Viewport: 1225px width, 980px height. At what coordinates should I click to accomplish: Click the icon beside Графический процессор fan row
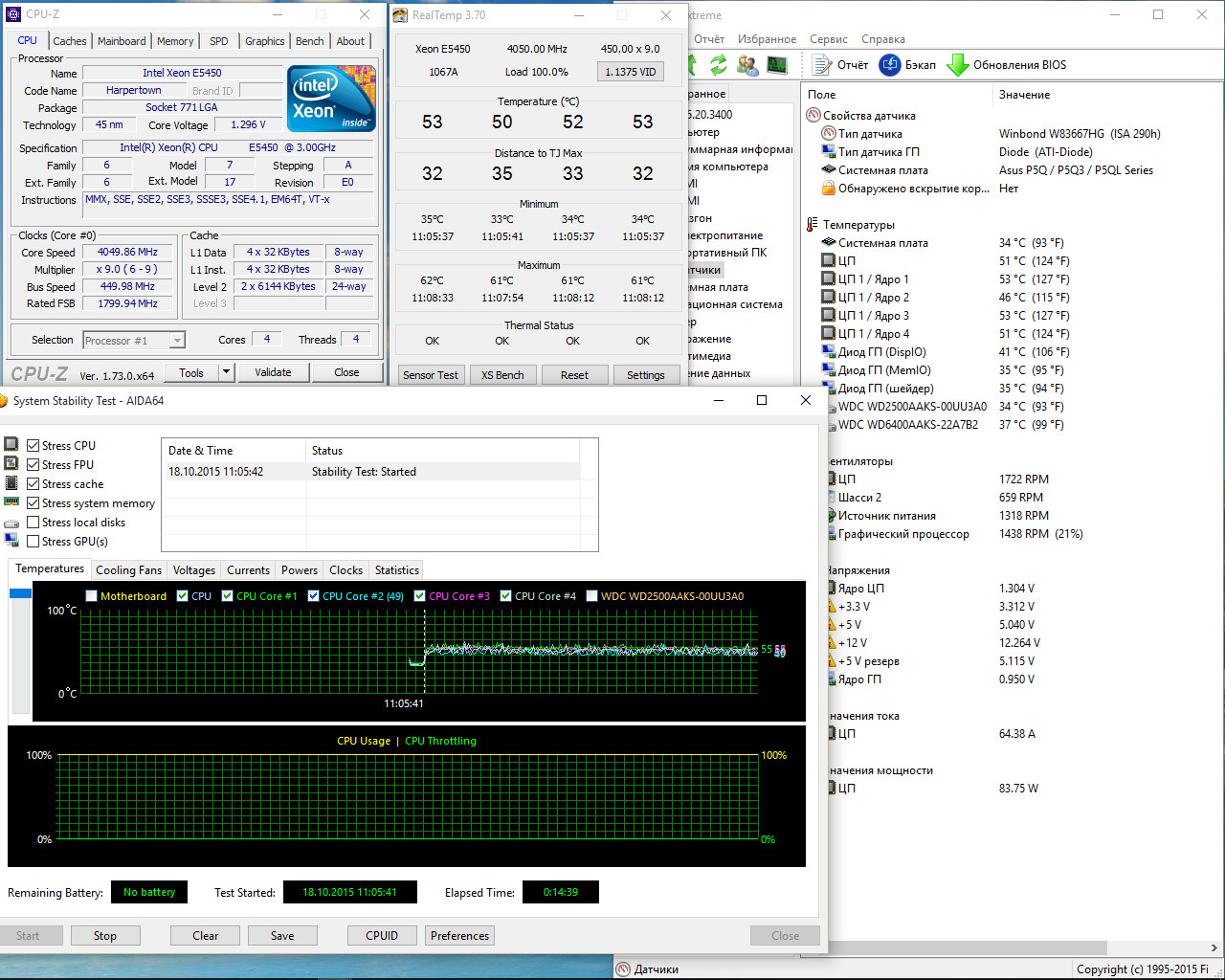point(831,534)
